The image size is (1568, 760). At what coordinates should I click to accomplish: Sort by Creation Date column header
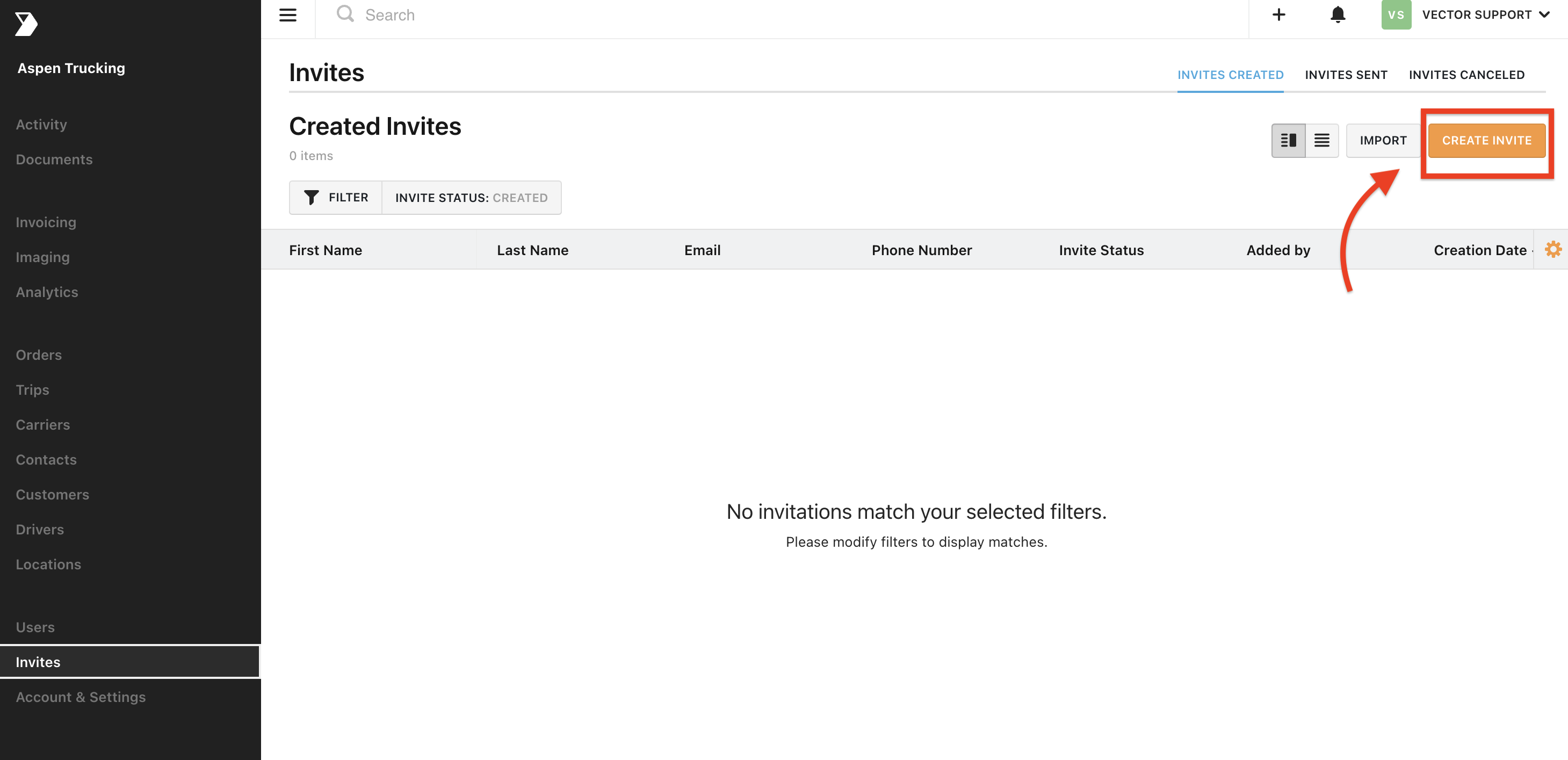(x=1480, y=250)
